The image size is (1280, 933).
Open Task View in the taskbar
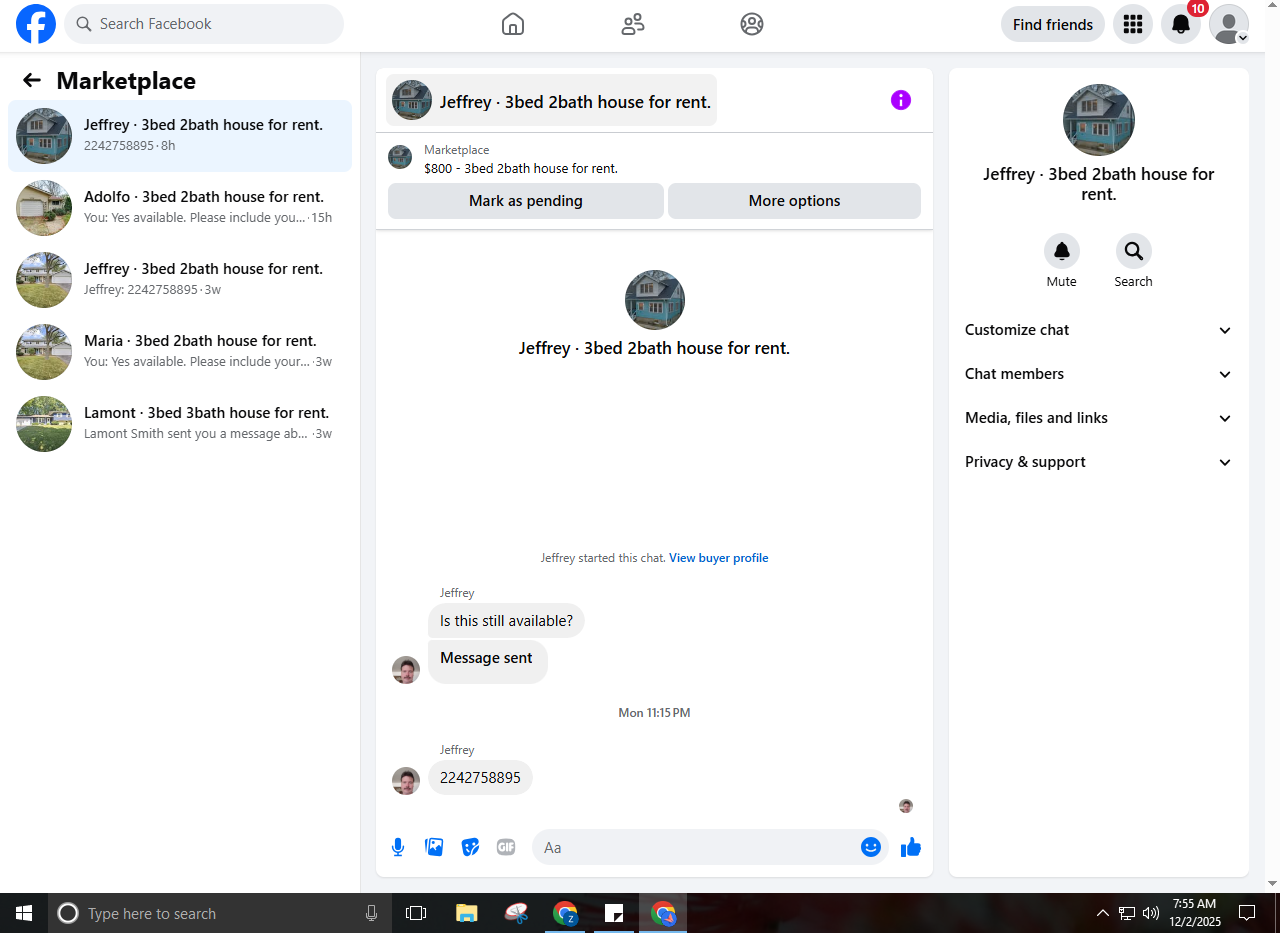(x=416, y=913)
